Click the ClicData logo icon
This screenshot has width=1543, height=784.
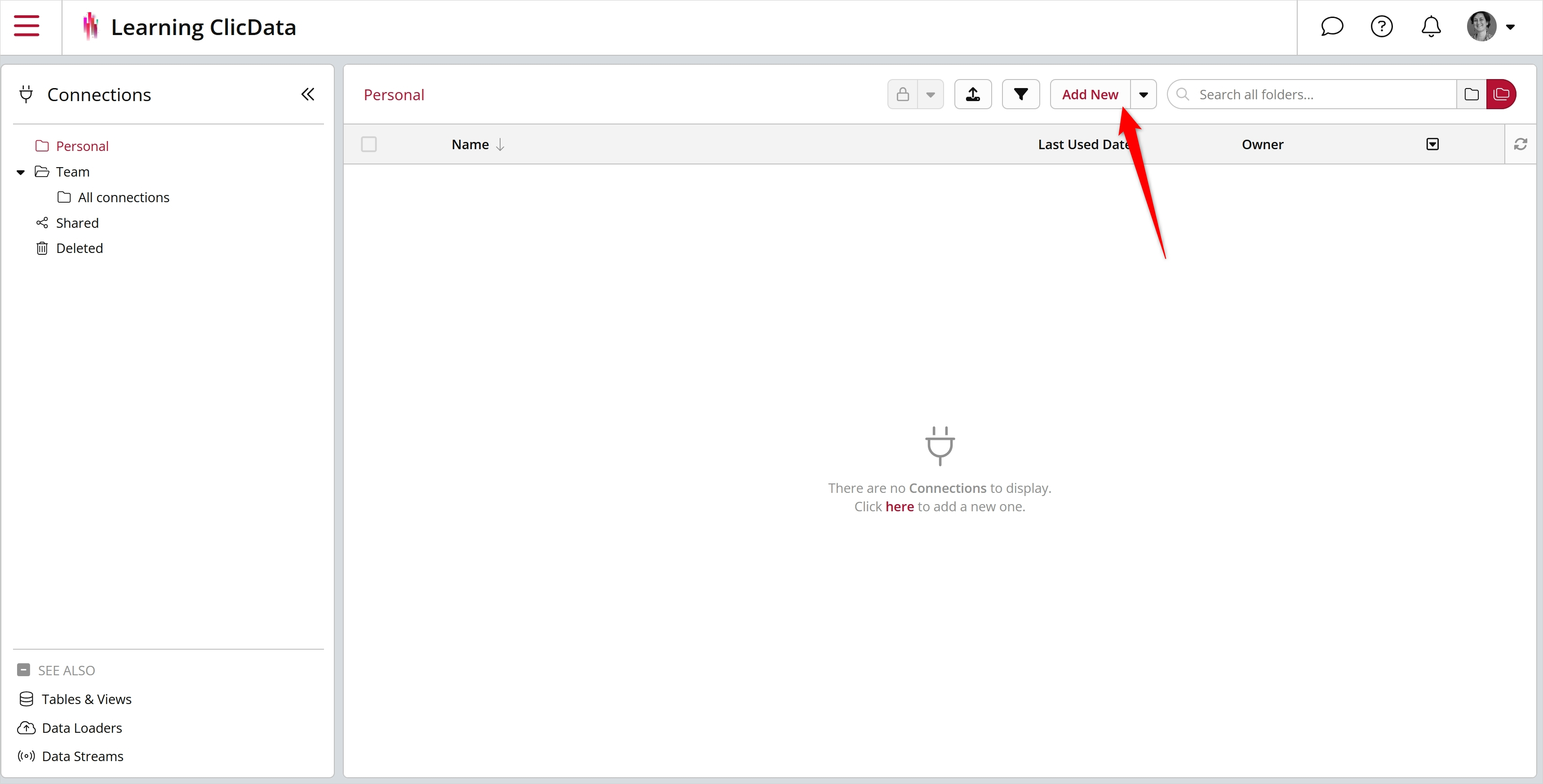click(90, 27)
